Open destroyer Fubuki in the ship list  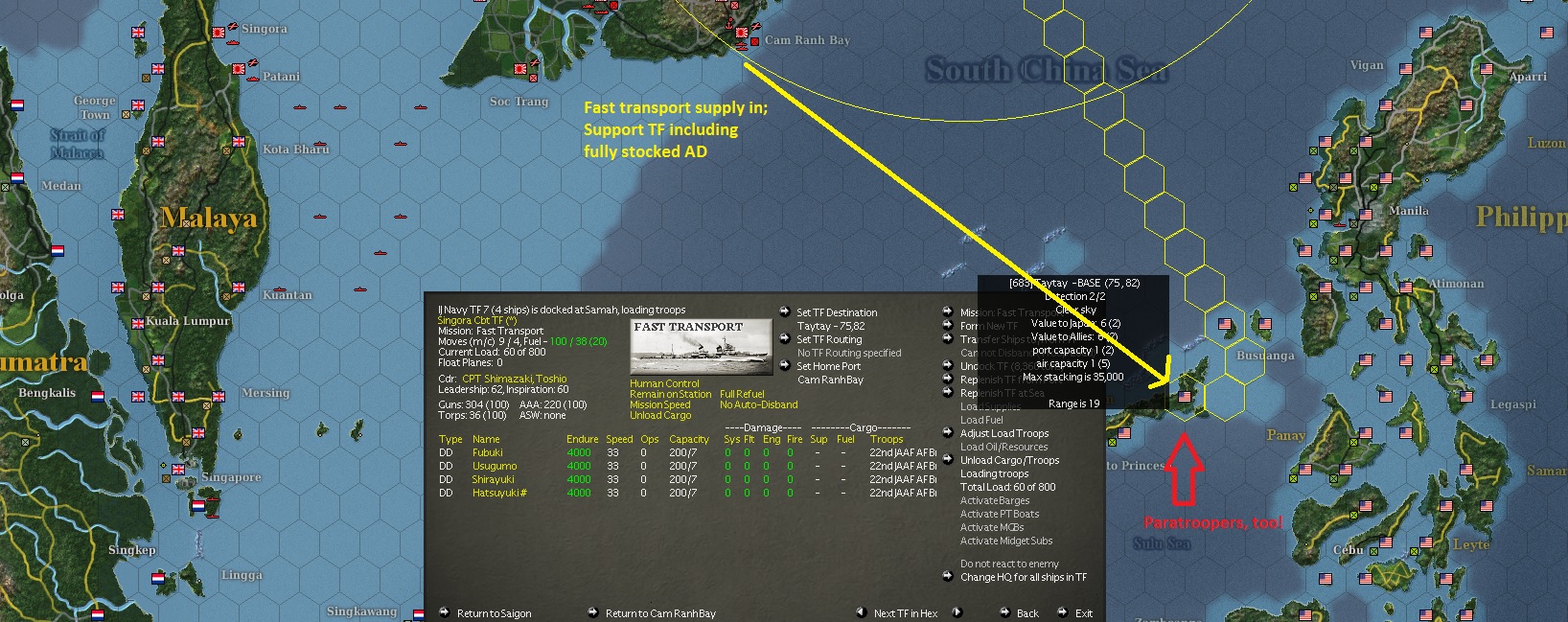coord(487,452)
